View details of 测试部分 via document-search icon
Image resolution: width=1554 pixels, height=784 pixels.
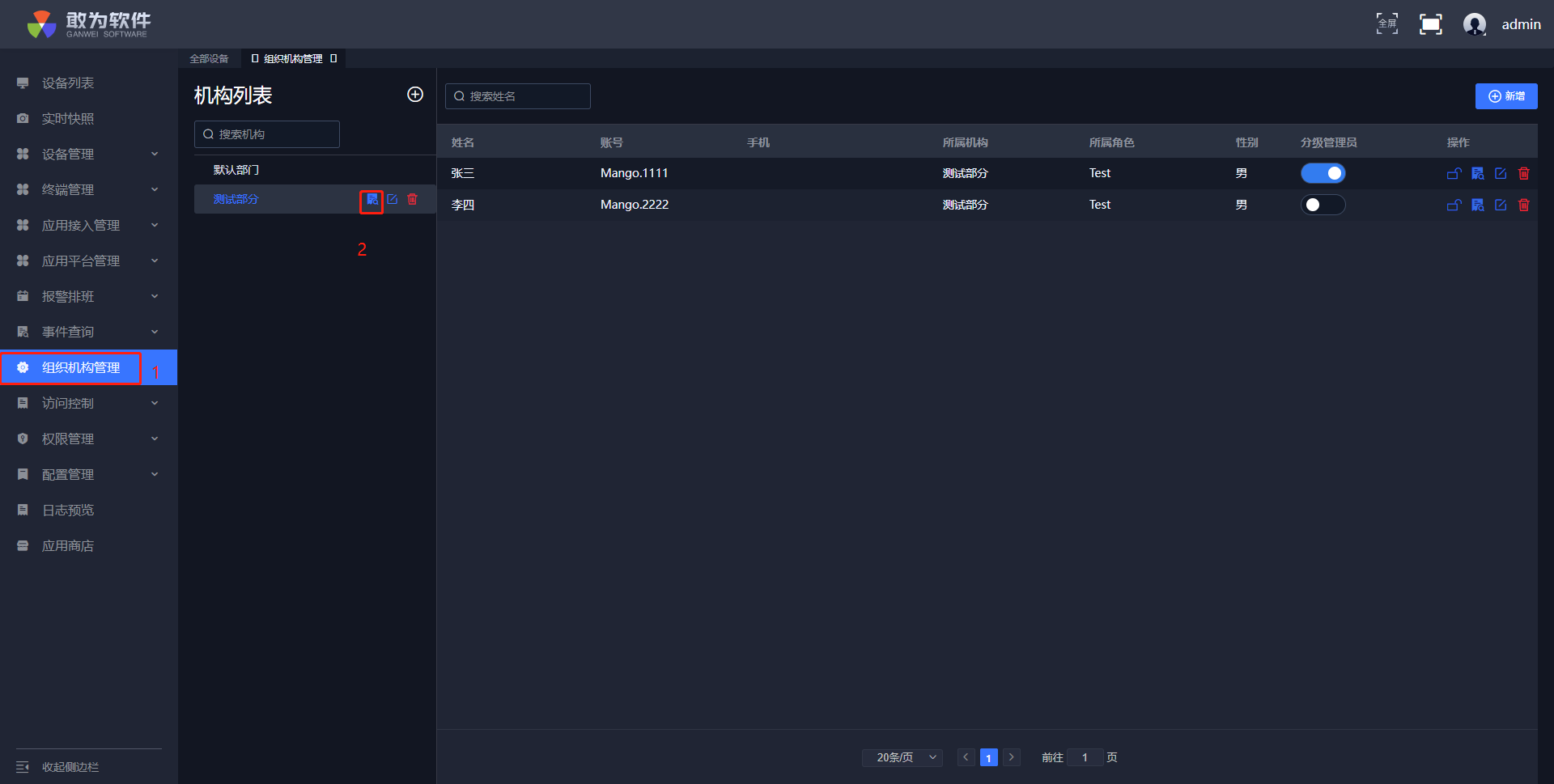pos(372,199)
